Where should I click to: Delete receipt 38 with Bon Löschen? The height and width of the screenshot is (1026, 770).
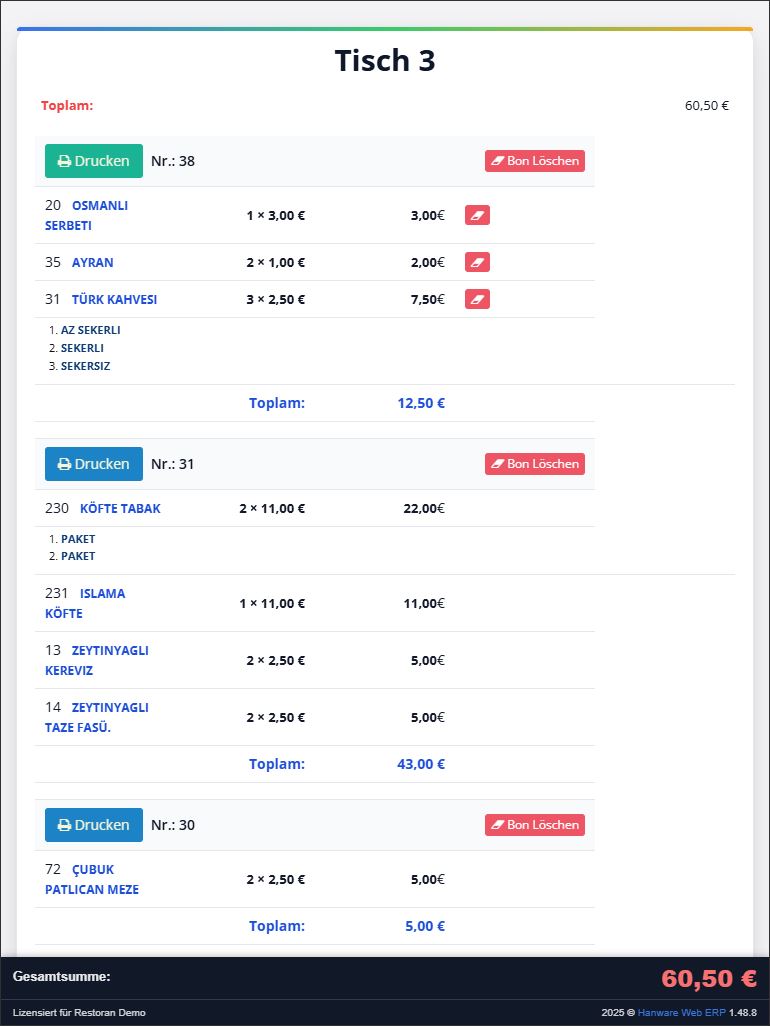535,161
